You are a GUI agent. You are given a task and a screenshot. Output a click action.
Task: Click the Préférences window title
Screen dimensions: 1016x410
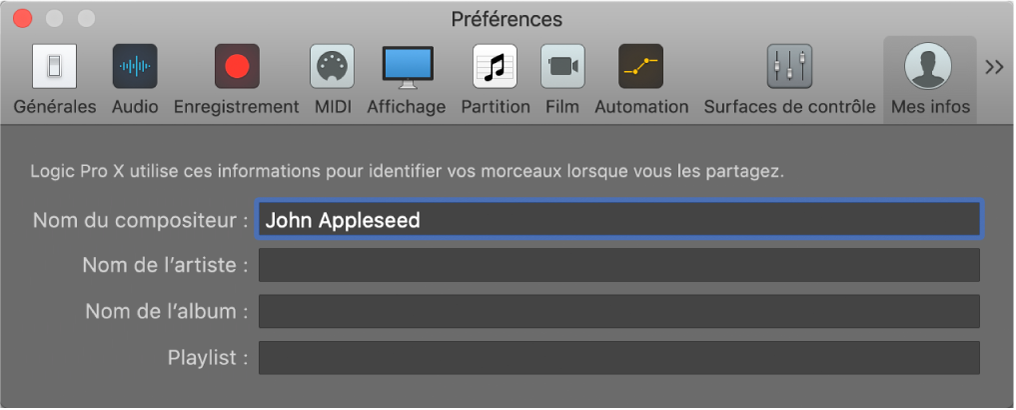[507, 19]
